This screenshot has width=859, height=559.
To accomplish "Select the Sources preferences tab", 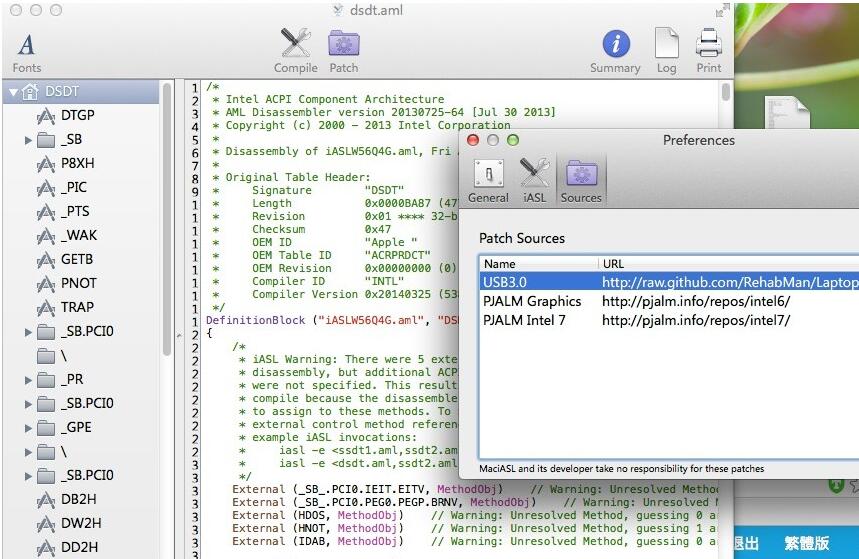I will click(x=581, y=181).
